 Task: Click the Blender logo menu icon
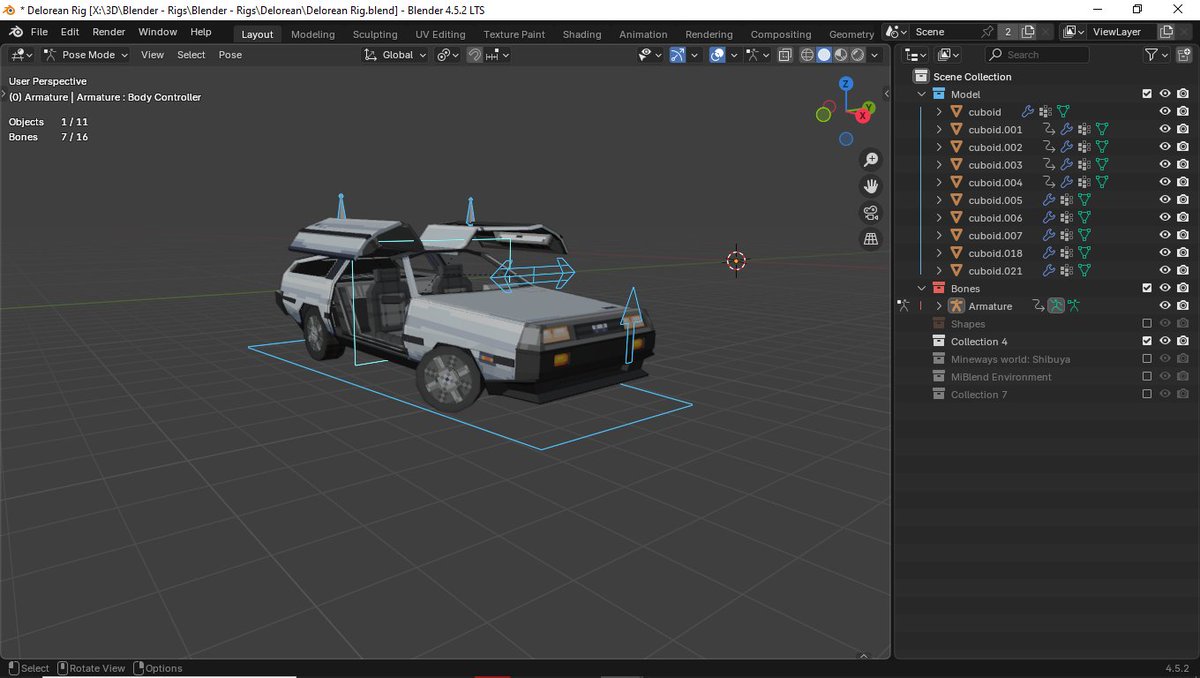(x=16, y=32)
